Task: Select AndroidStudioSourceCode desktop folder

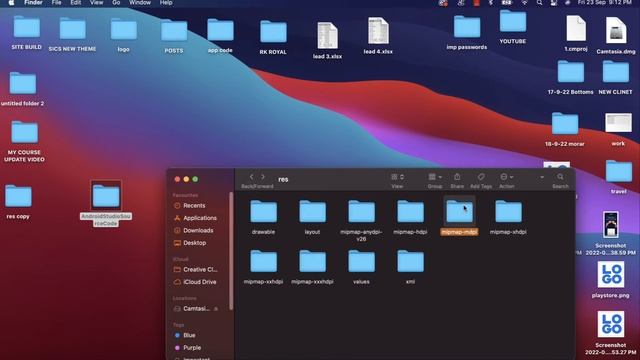Action: tap(106, 196)
